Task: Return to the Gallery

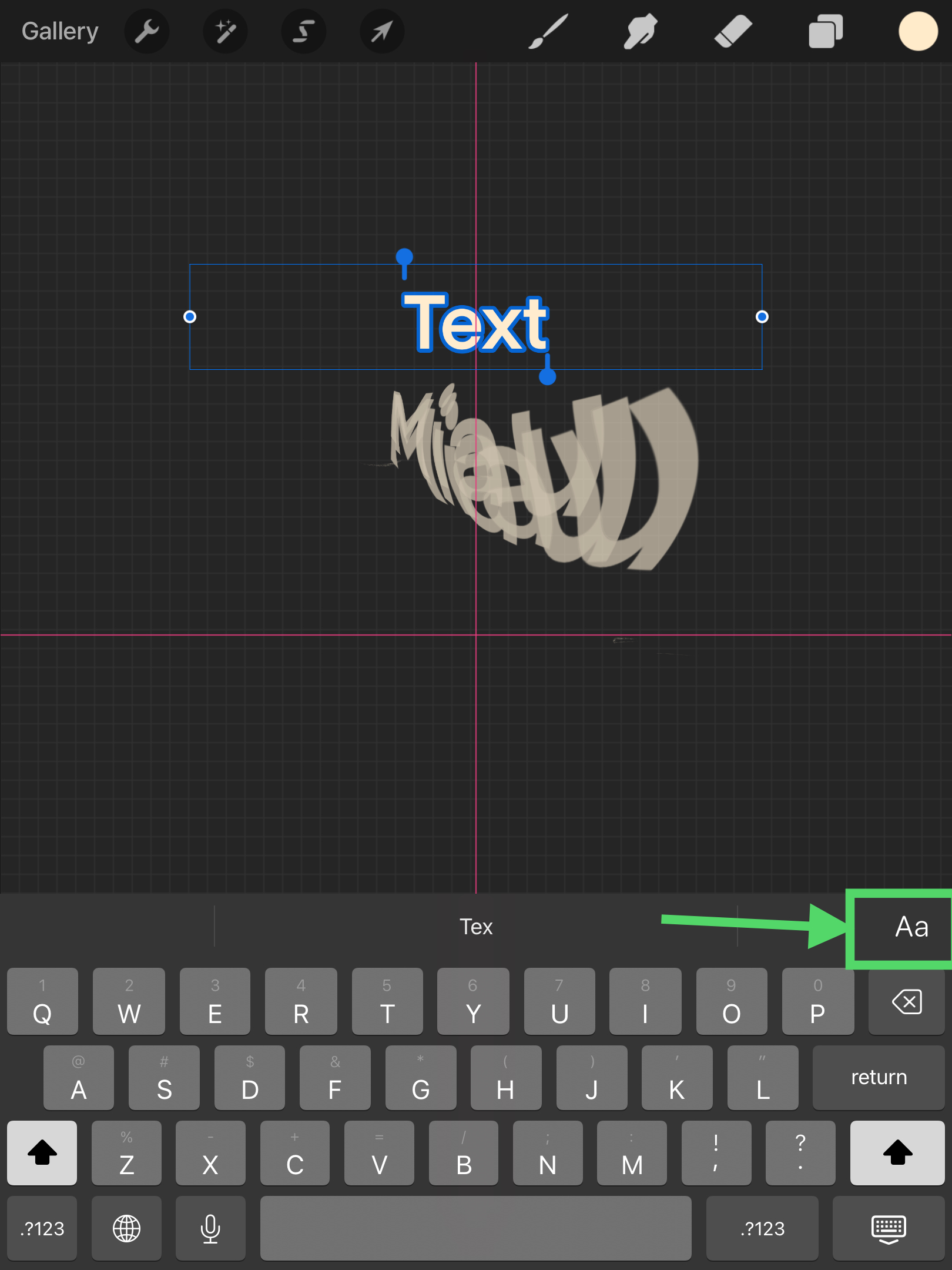Action: (60, 31)
